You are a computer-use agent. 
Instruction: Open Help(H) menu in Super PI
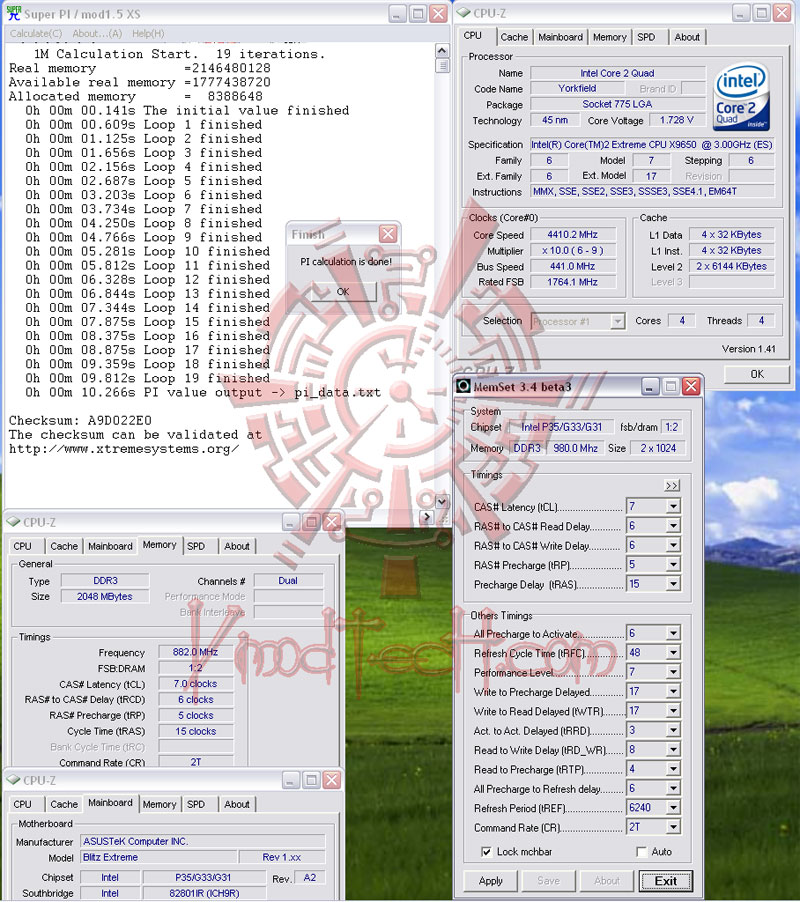(x=148, y=33)
